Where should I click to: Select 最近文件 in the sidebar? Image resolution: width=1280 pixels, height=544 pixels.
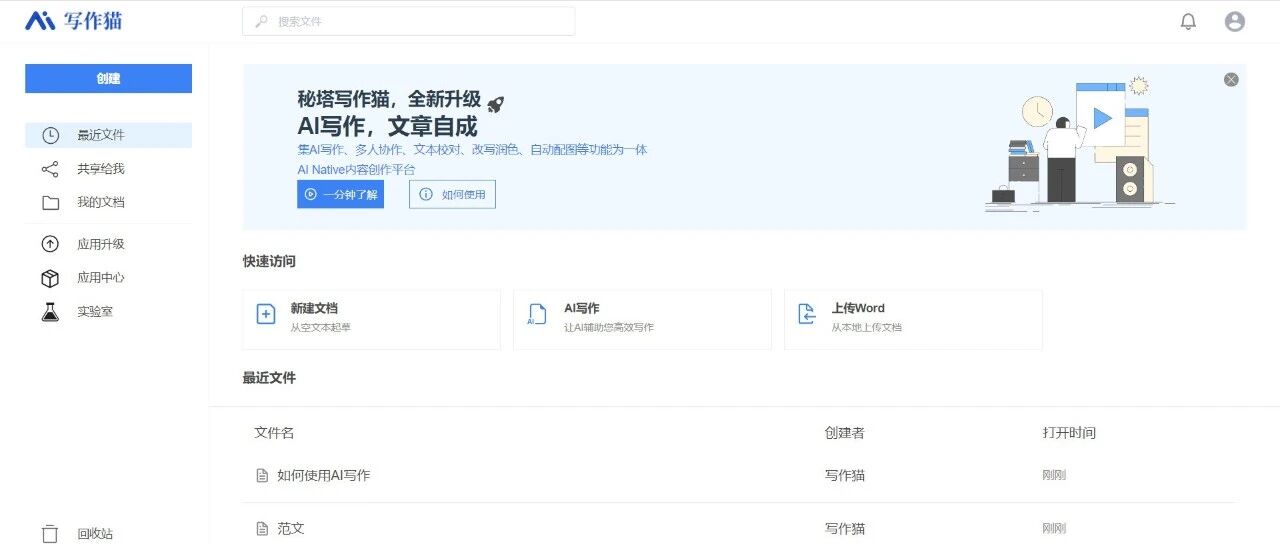tap(108, 135)
